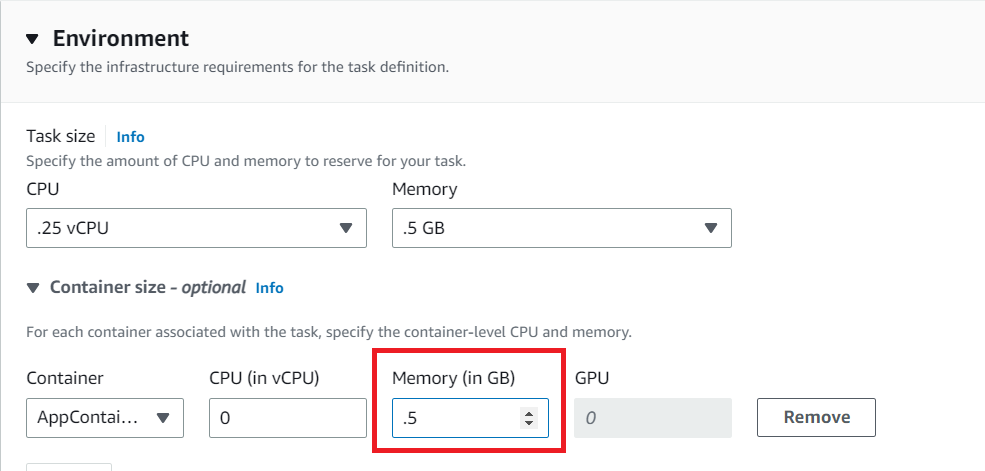Open the task CPU dropdown showing .25 vCPU
The image size is (985, 471).
[x=196, y=228]
